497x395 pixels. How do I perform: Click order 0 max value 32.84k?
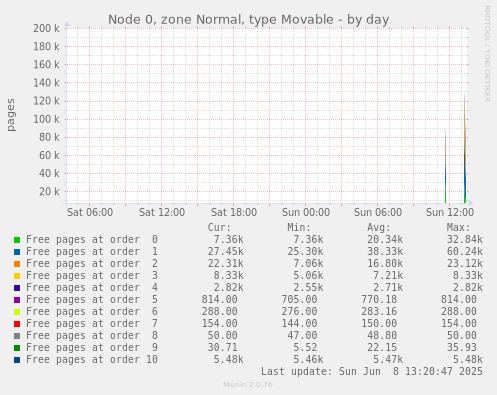[x=465, y=240]
